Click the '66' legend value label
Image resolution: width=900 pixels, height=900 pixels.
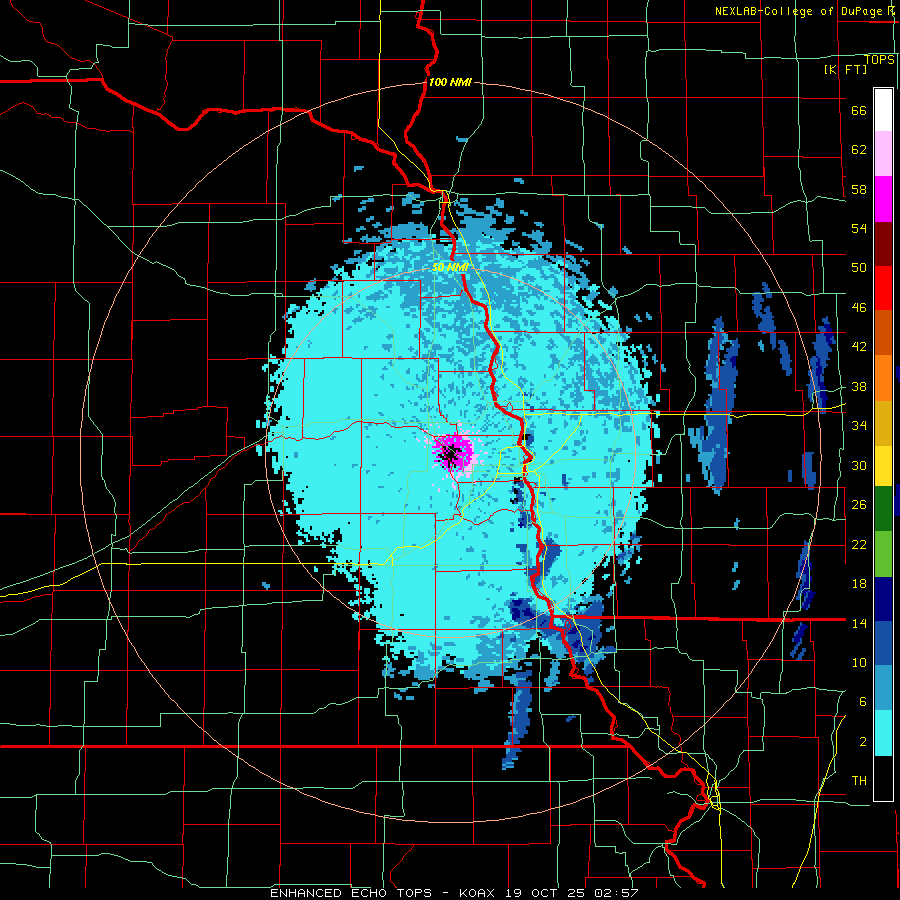point(859,111)
